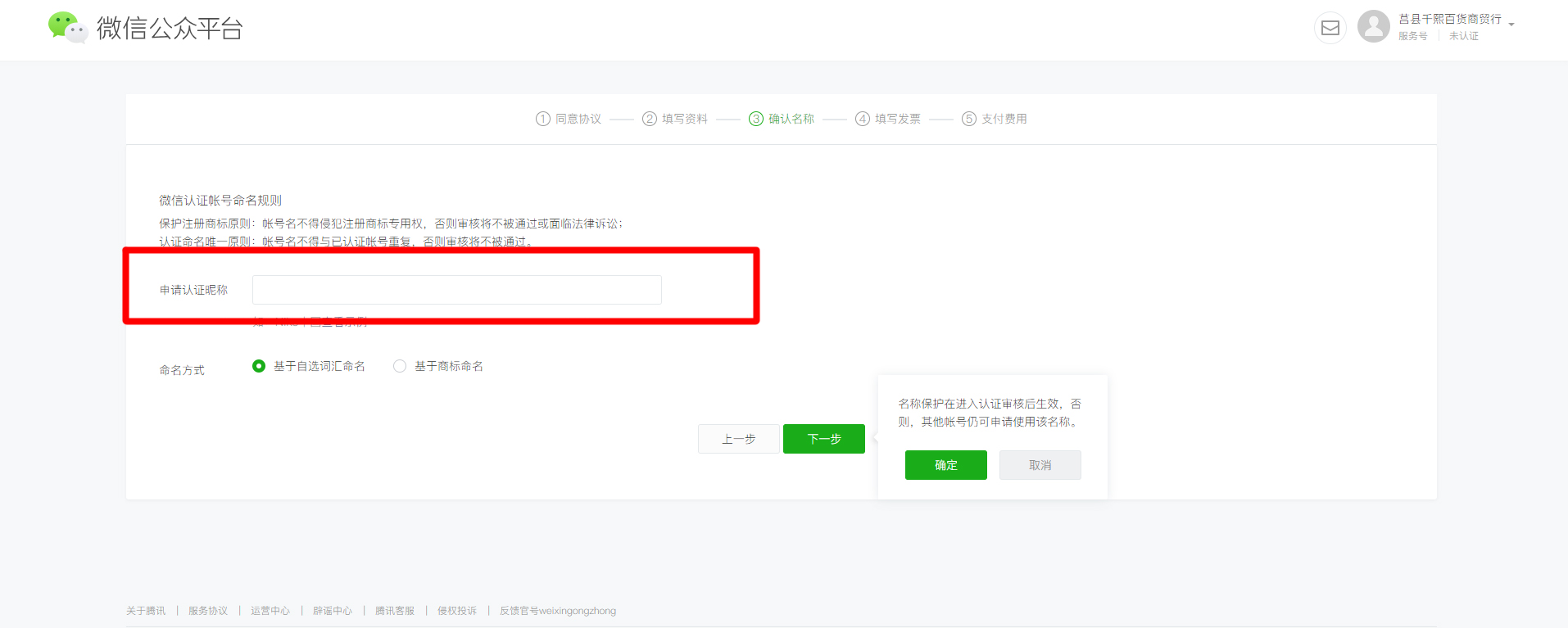Expand the account dropdown arrow
Screen dimensions: 1568x628
pos(1511,25)
